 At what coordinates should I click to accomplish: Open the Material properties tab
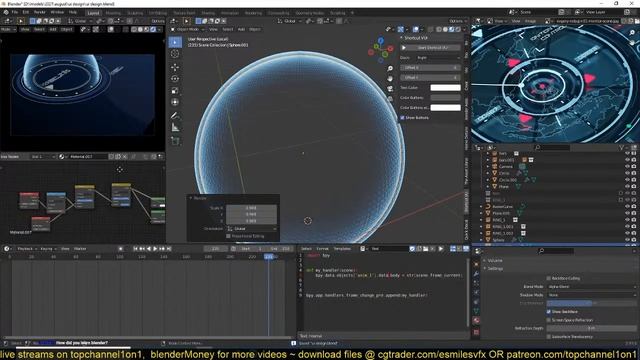476,321
